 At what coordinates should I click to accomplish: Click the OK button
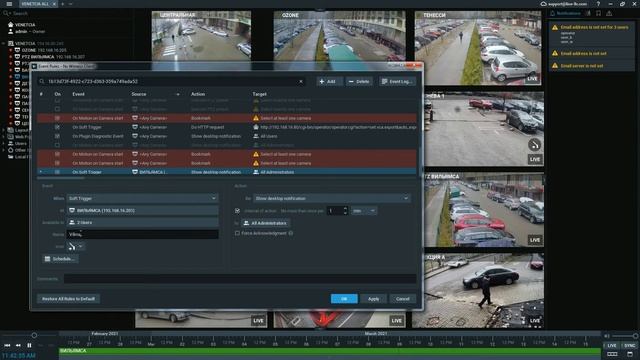click(x=344, y=299)
